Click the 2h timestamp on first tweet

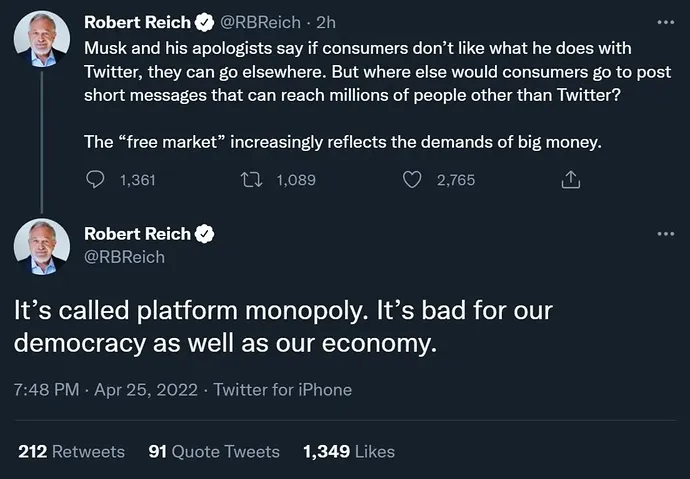click(x=326, y=22)
